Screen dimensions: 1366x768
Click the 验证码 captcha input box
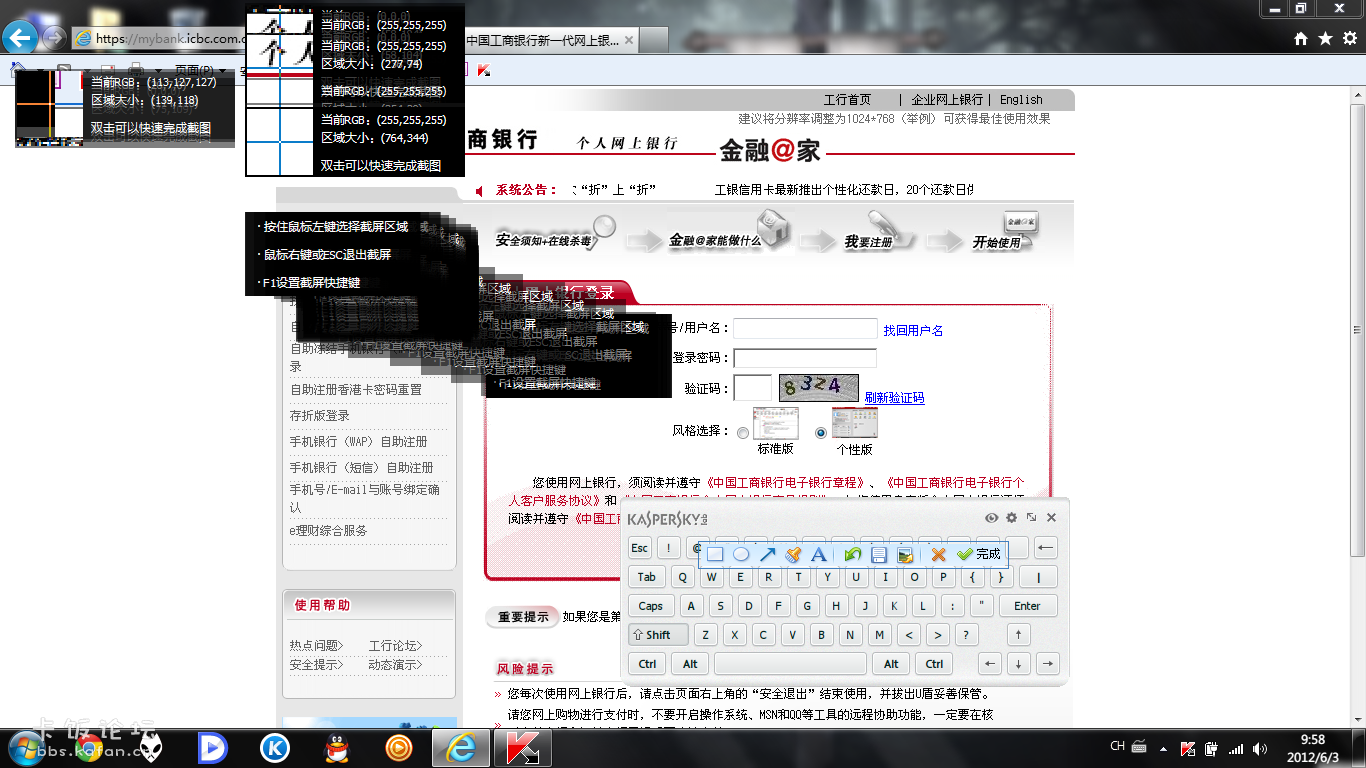[x=753, y=388]
